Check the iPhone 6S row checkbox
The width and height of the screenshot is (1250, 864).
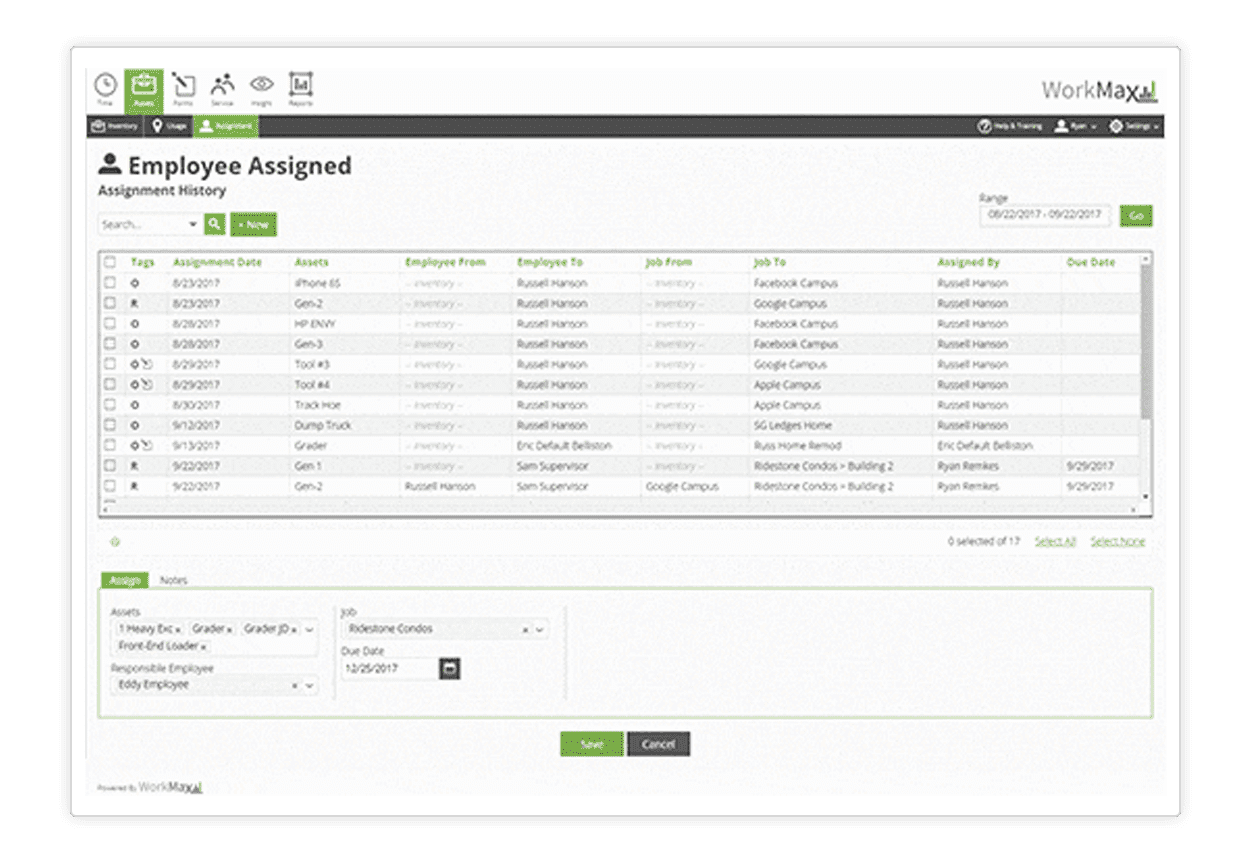coord(110,283)
